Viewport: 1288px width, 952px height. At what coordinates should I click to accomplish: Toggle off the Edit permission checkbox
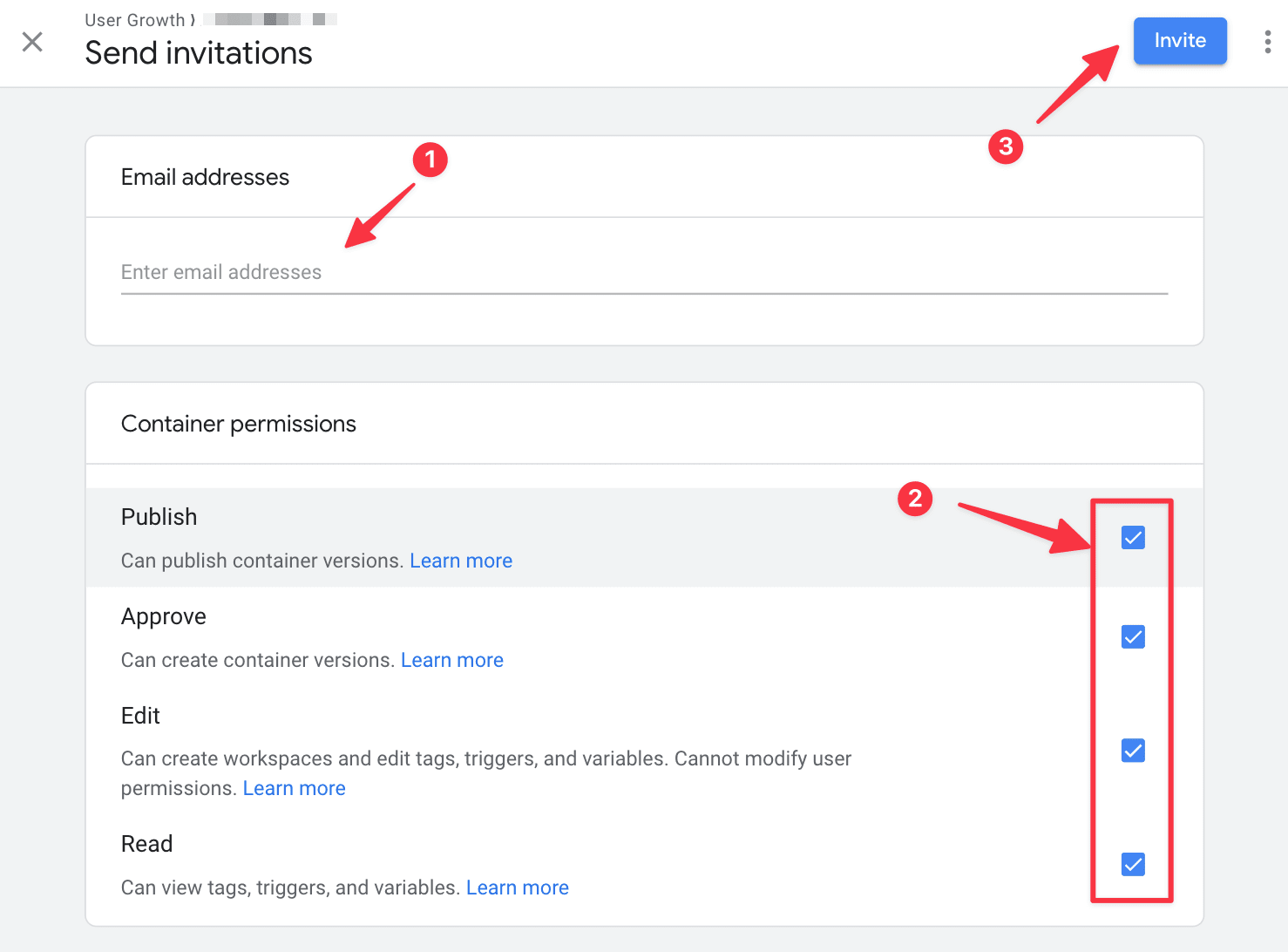point(1132,750)
